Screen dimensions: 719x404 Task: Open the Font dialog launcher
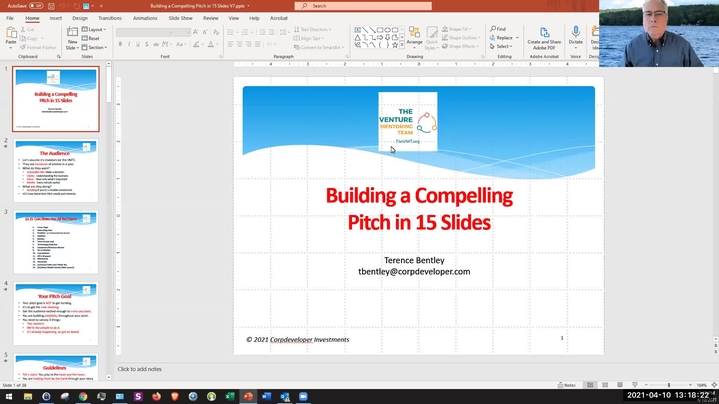(221, 56)
